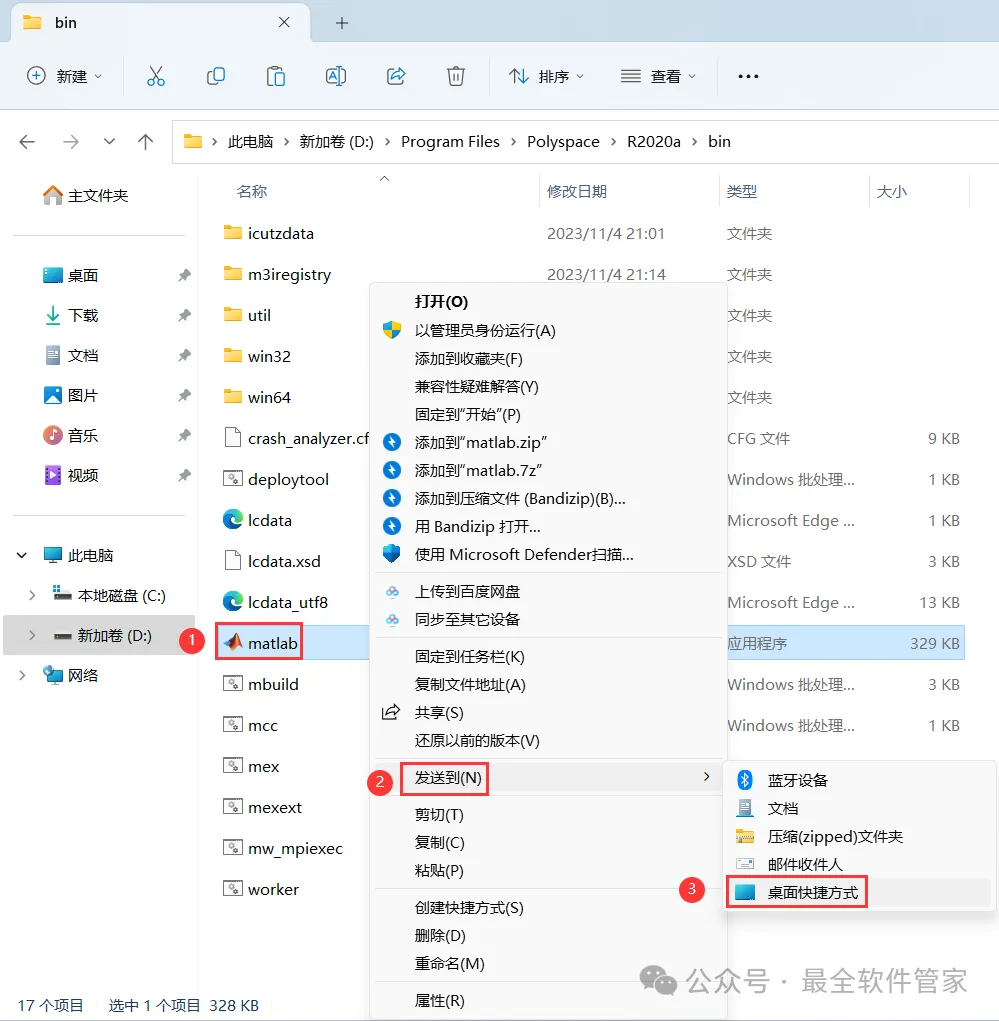Click the Rename icon in toolbar
This screenshot has width=999, height=1021.
click(335, 76)
